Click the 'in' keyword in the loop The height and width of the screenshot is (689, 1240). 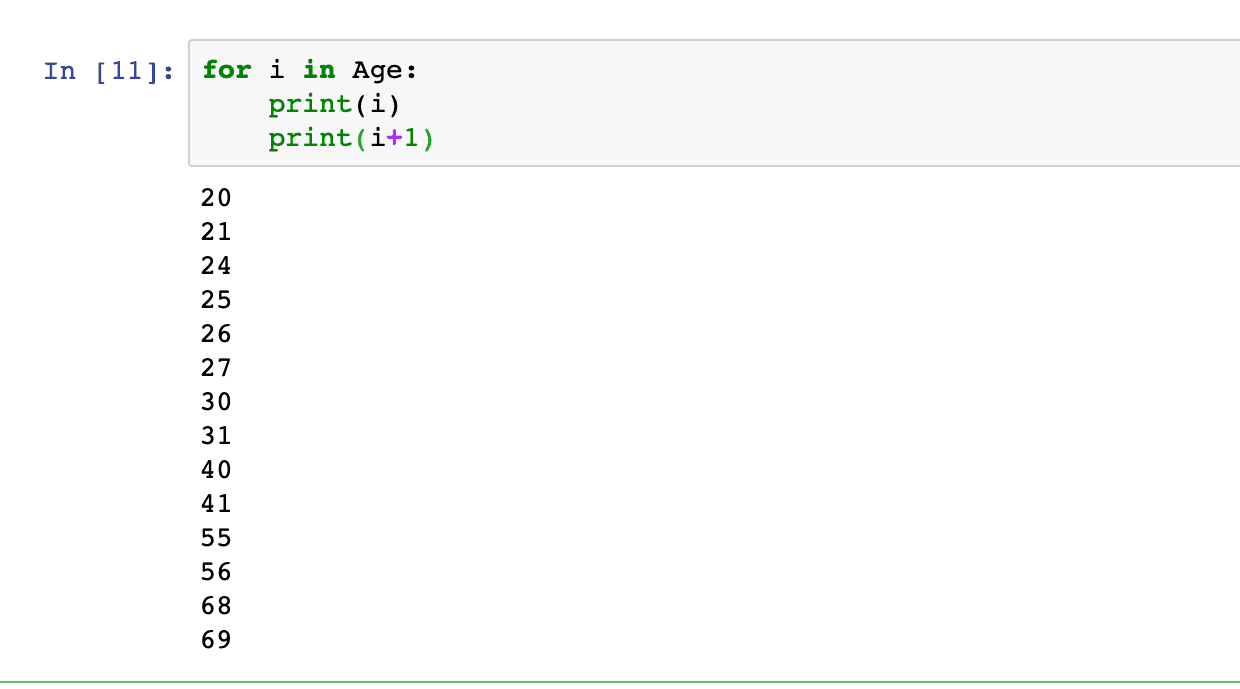pyautogui.click(x=318, y=70)
